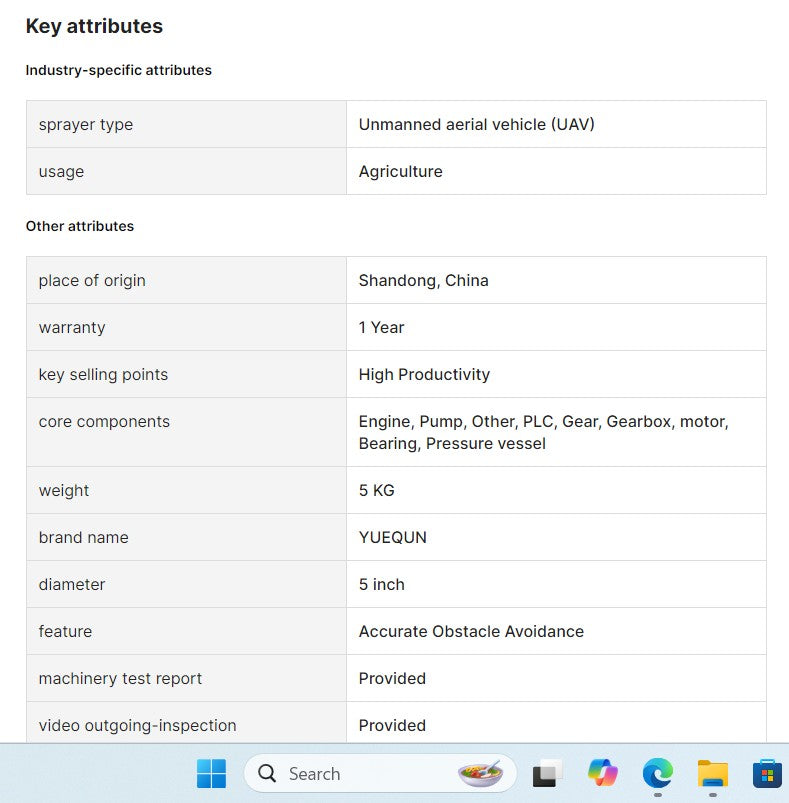Viewport: 789px width, 803px height.
Task: Click the "Accurate Obstacle Avoidance" feature value
Action: coord(471,631)
